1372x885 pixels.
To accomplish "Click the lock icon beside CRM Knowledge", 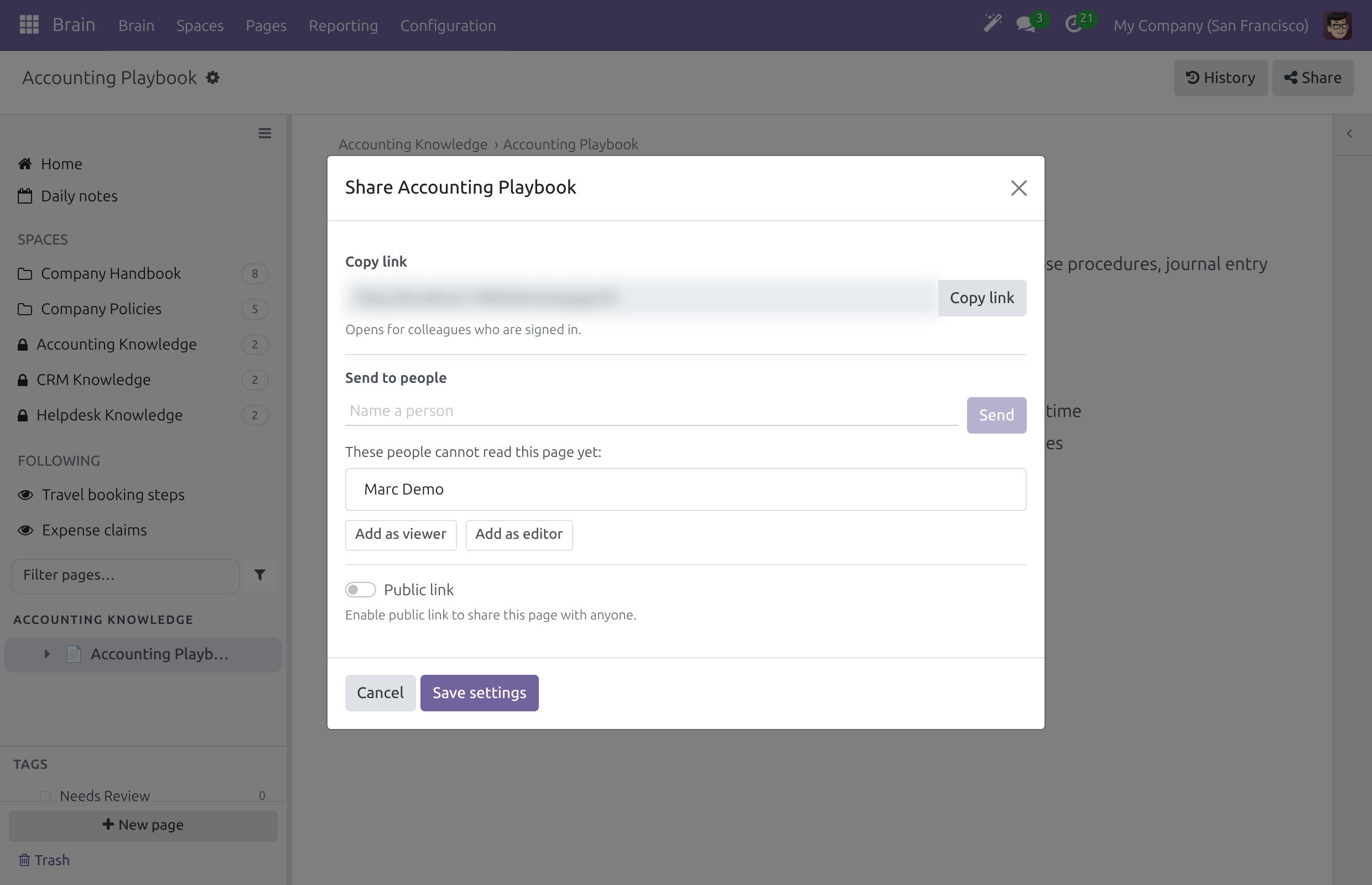I will tap(23, 380).
